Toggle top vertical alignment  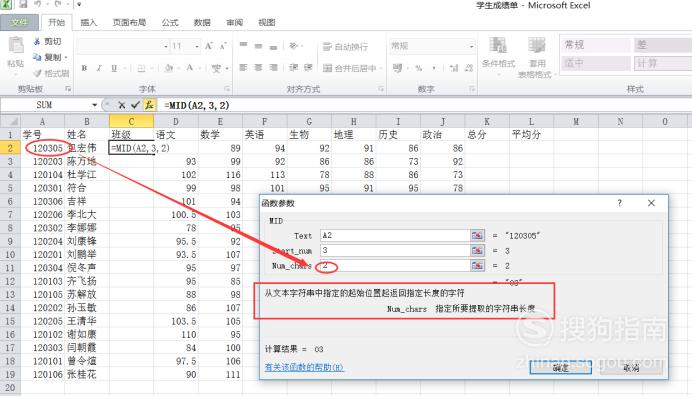tap(243, 46)
